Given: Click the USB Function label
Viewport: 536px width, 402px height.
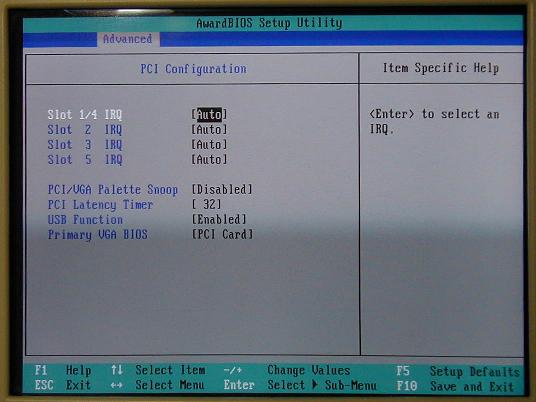Looking at the screenshot, I should tap(85, 219).
